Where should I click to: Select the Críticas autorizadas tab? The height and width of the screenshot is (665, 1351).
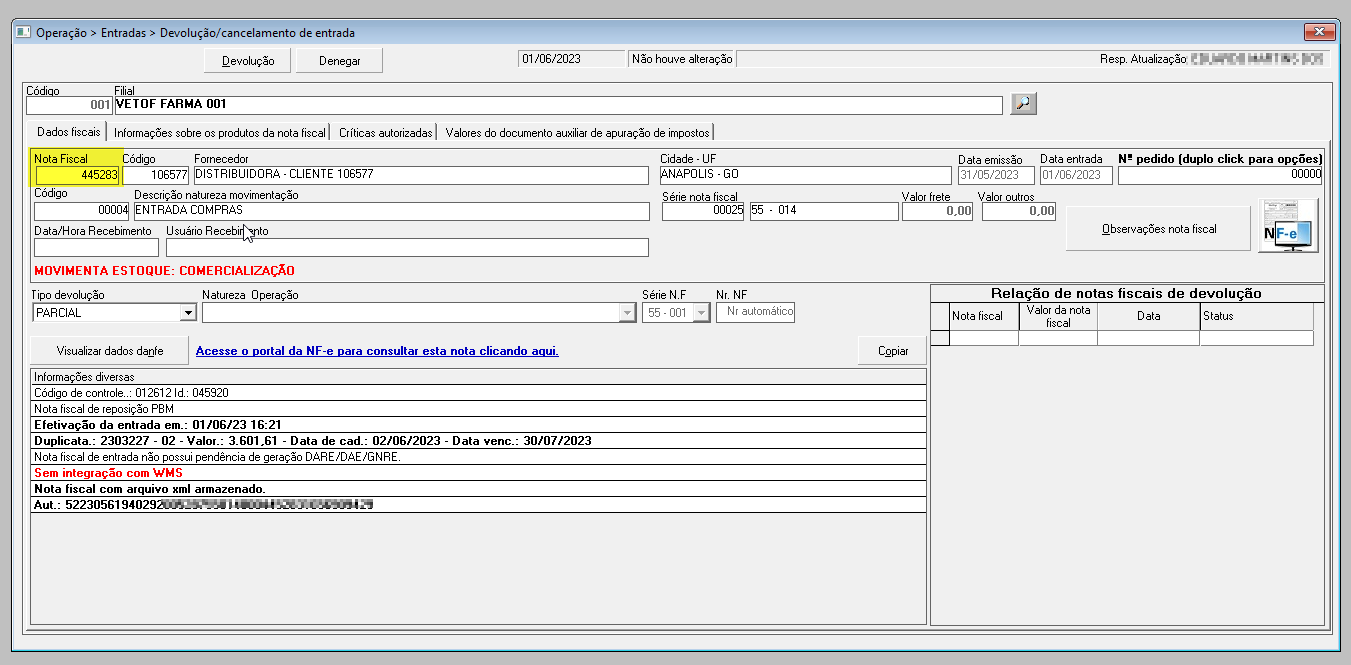385,132
